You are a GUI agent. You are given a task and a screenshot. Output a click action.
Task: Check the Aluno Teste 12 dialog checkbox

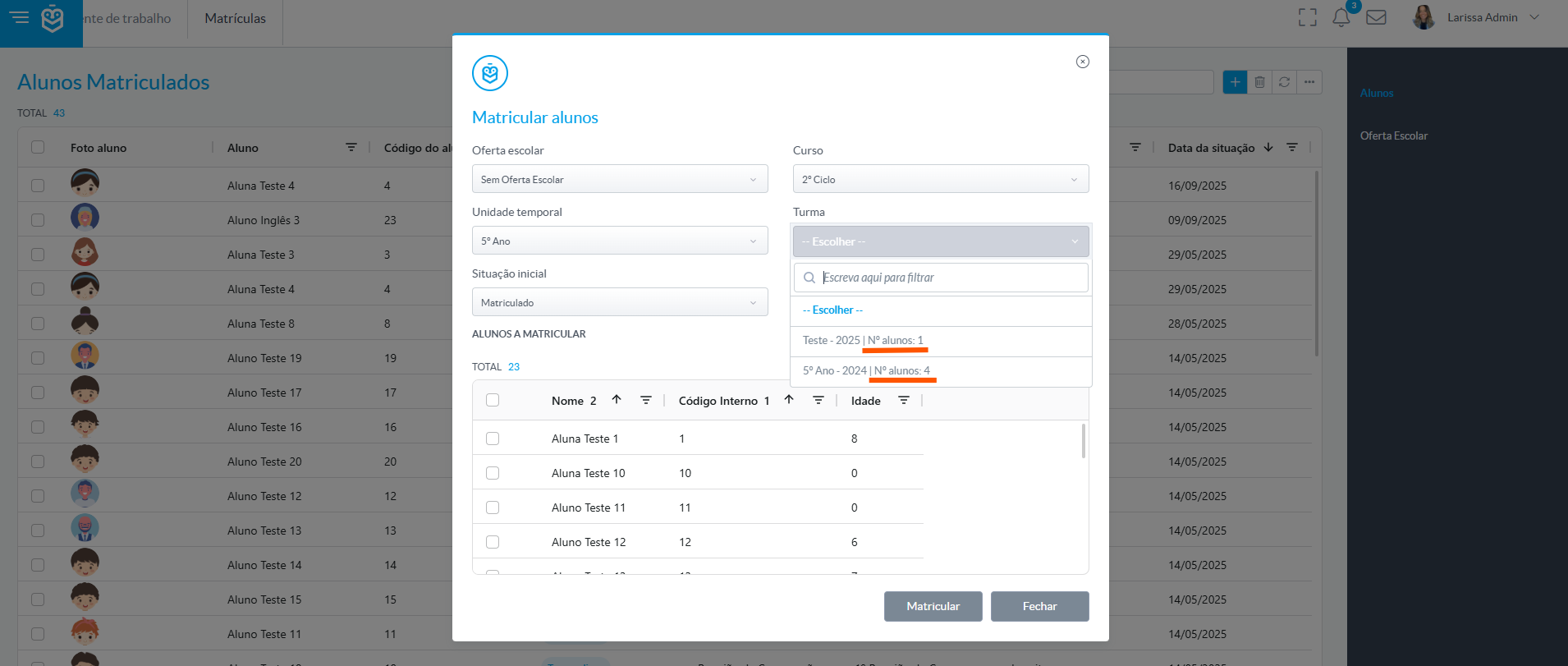tap(493, 542)
